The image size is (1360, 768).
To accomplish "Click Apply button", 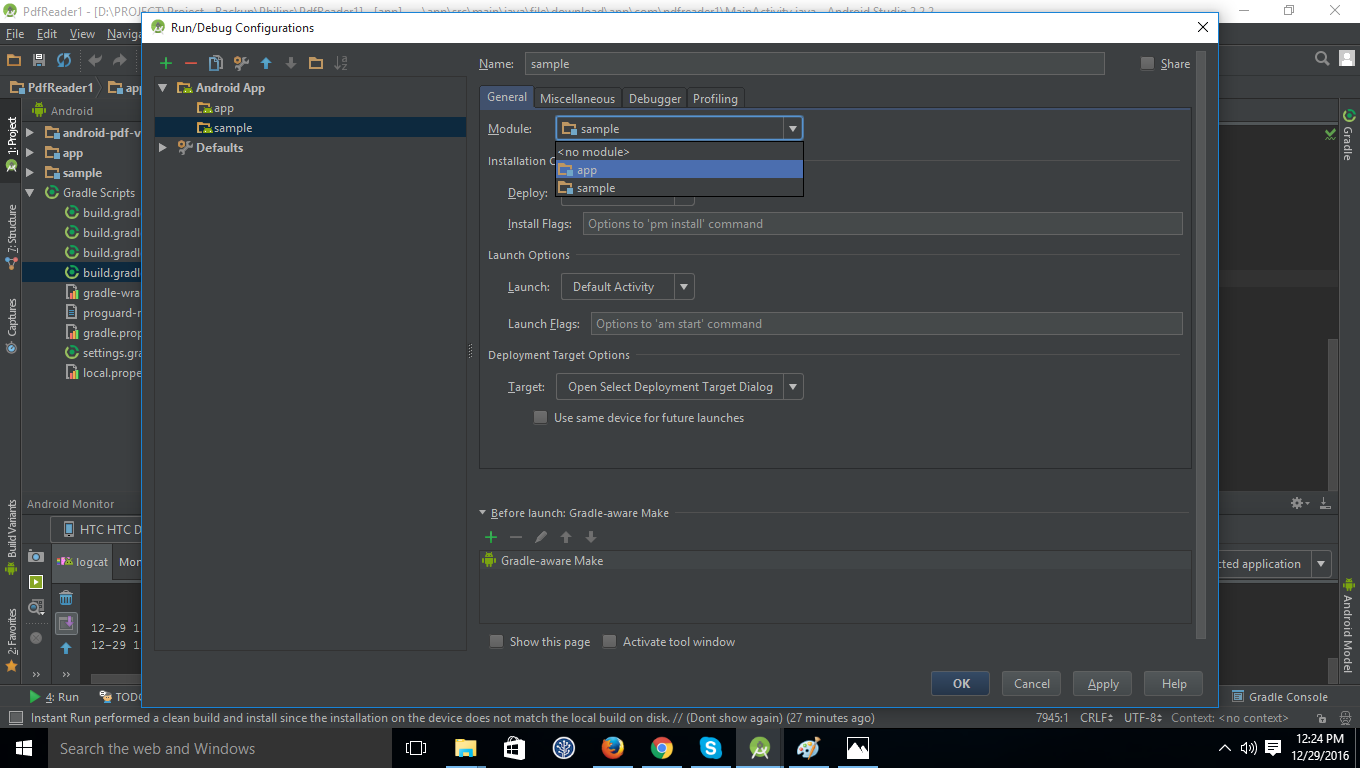I will (x=1103, y=684).
